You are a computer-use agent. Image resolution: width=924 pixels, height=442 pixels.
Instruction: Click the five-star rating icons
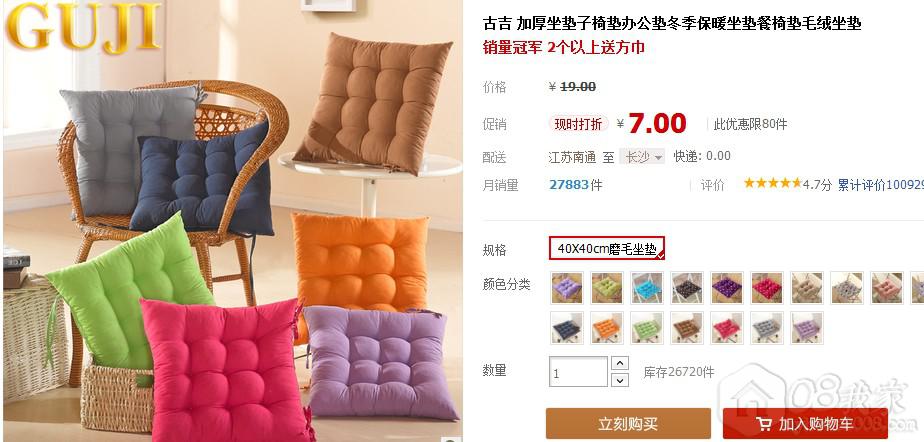coord(773,183)
